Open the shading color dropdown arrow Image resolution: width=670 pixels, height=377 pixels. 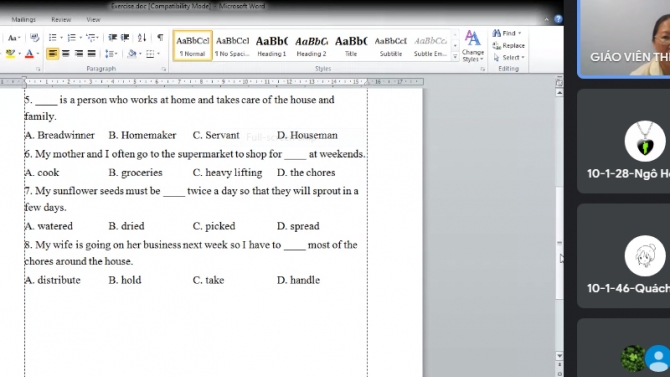140,54
